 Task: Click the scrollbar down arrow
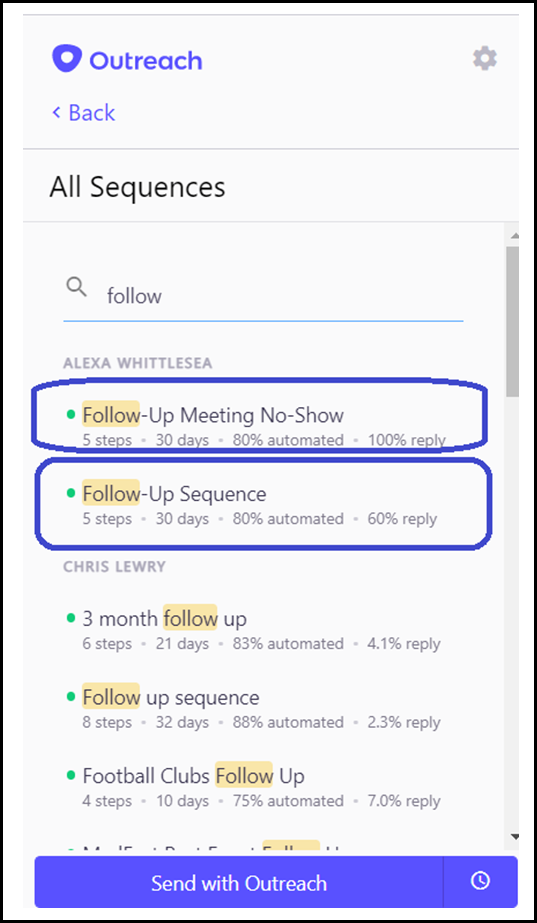pos(513,836)
